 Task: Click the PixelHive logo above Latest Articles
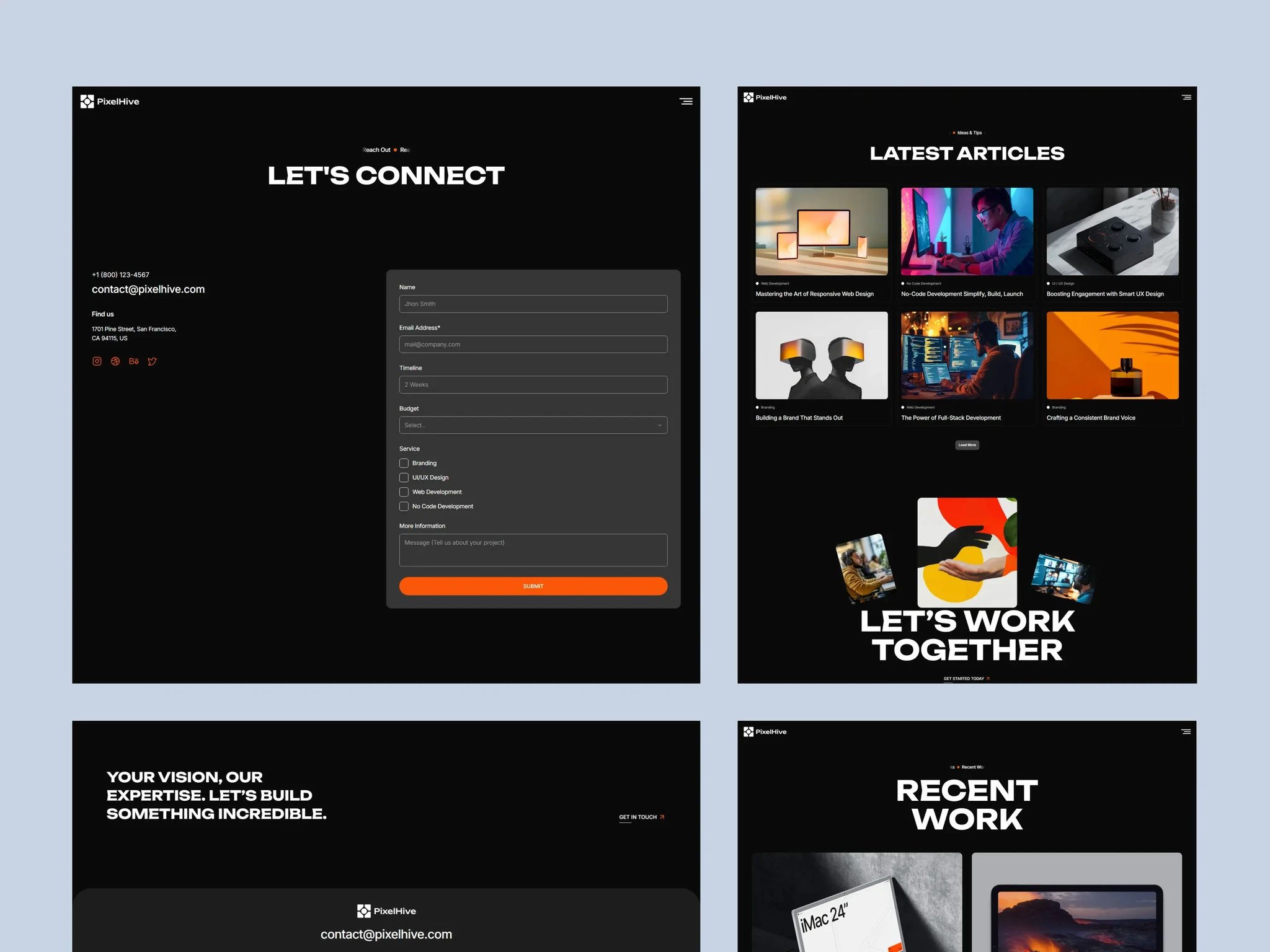click(x=765, y=97)
